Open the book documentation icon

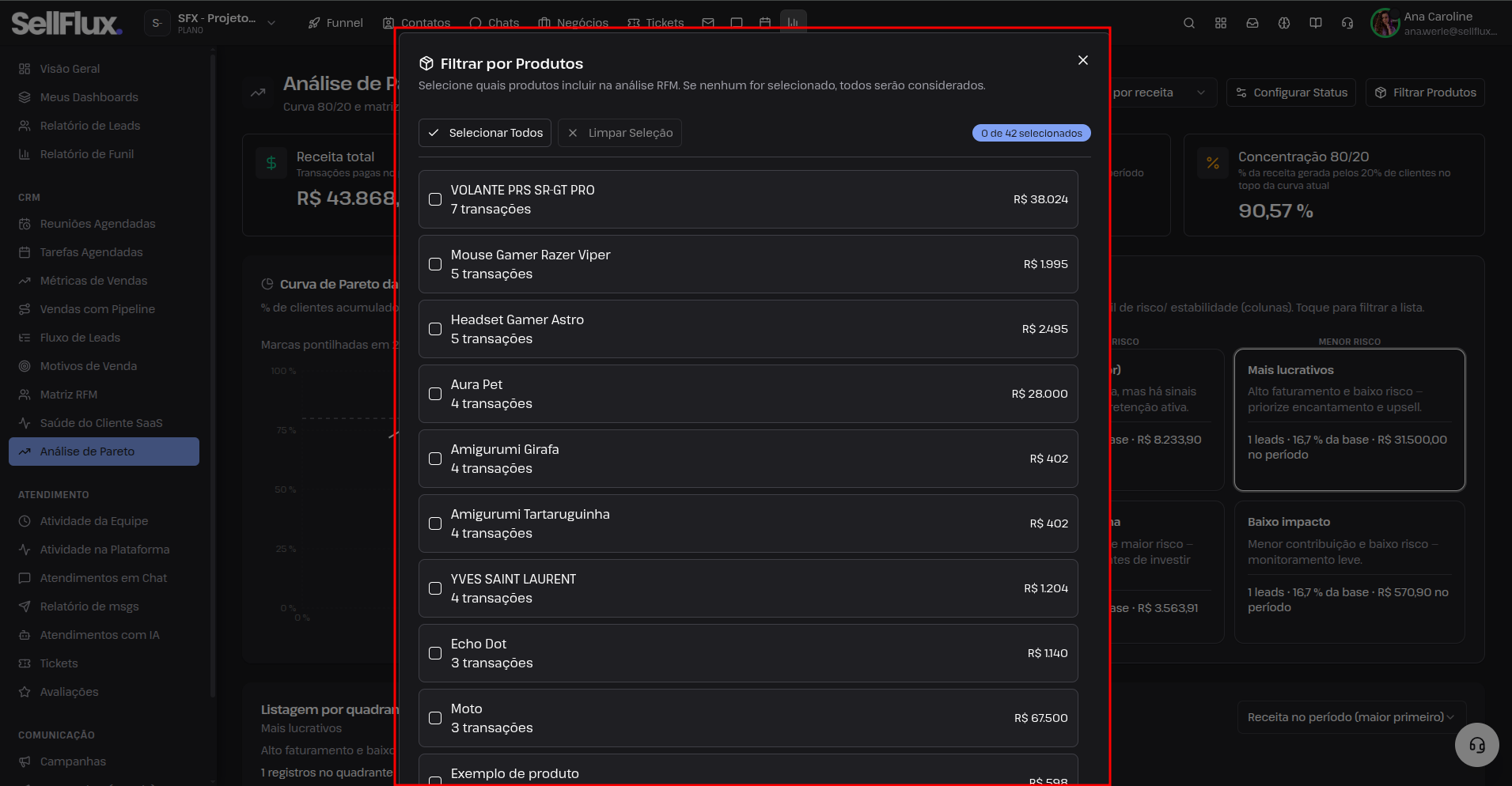pyautogui.click(x=1316, y=23)
